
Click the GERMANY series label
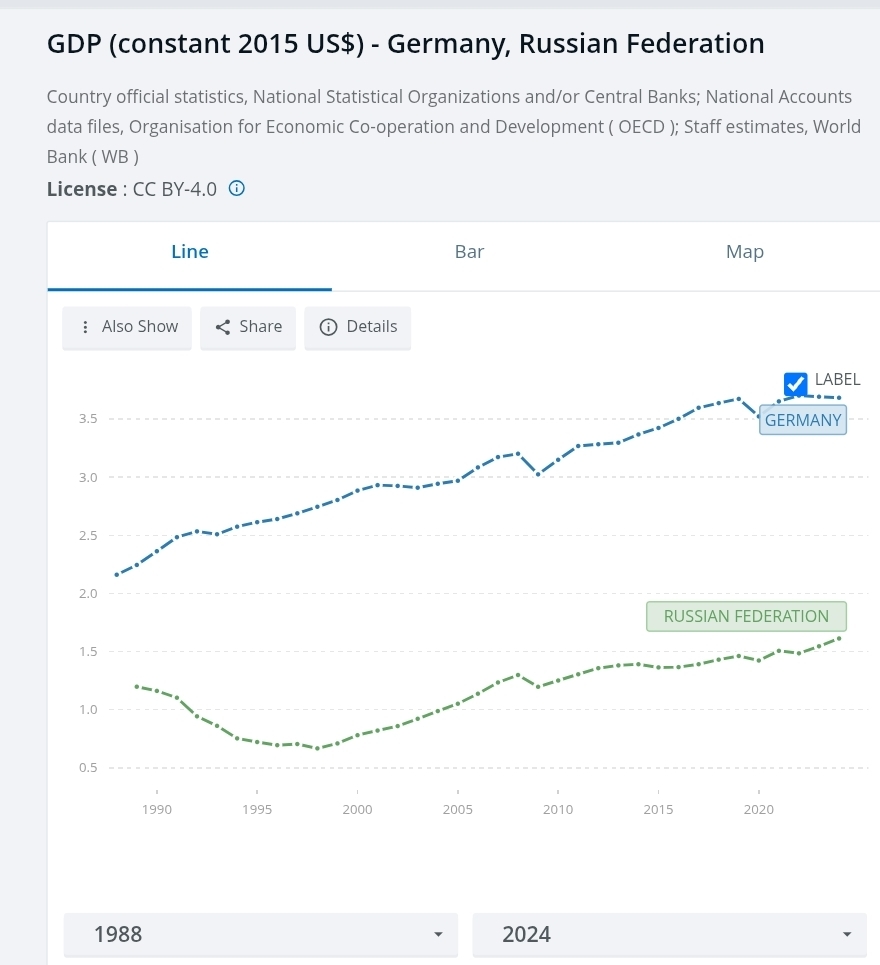pos(803,420)
